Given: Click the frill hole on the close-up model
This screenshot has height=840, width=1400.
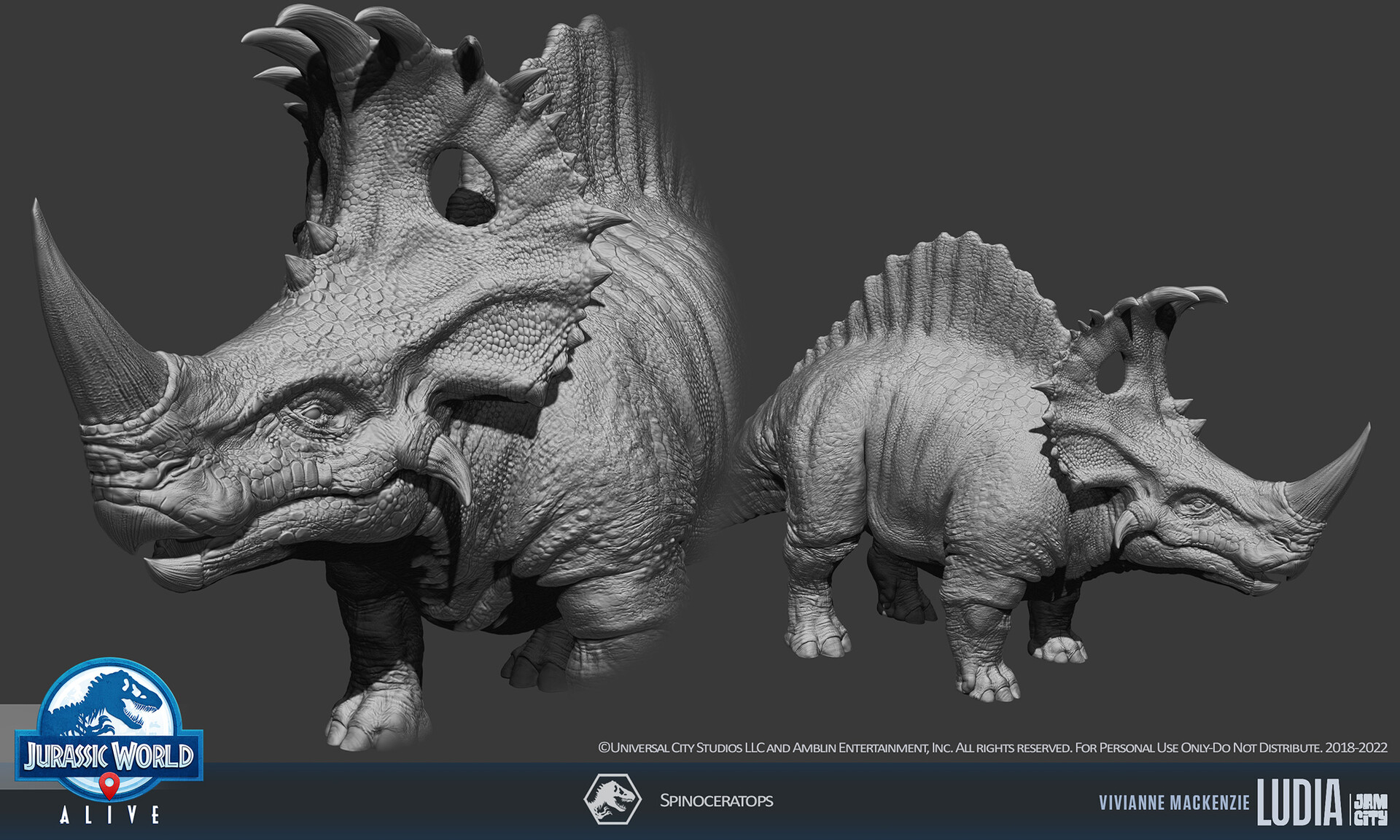Looking at the screenshot, I should pos(463,186).
